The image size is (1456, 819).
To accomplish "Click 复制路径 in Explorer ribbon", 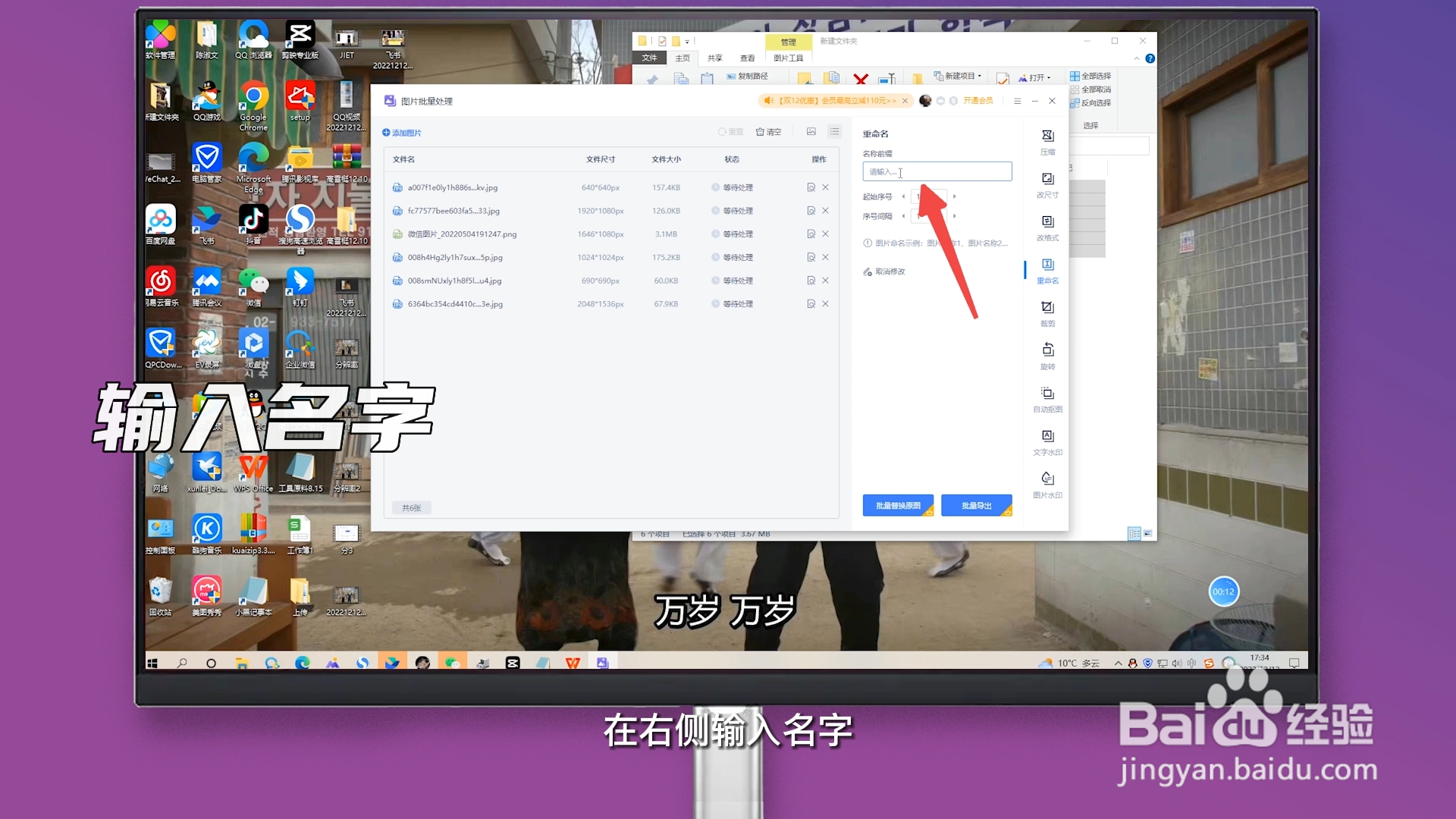I will pyautogui.click(x=747, y=76).
